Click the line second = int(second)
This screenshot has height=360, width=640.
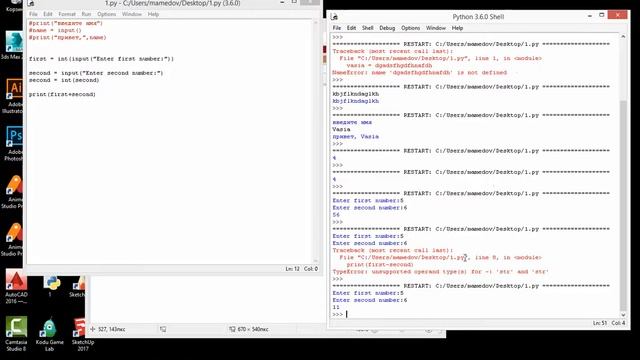(64, 80)
